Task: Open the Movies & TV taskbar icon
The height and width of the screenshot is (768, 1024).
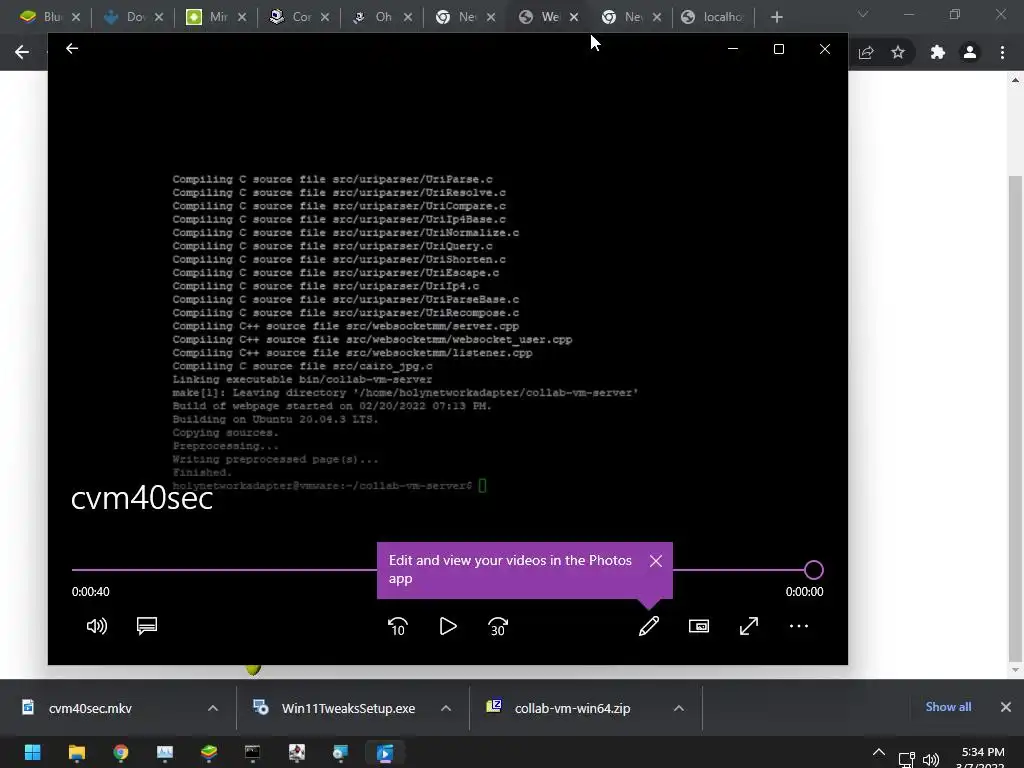Action: coord(385,752)
